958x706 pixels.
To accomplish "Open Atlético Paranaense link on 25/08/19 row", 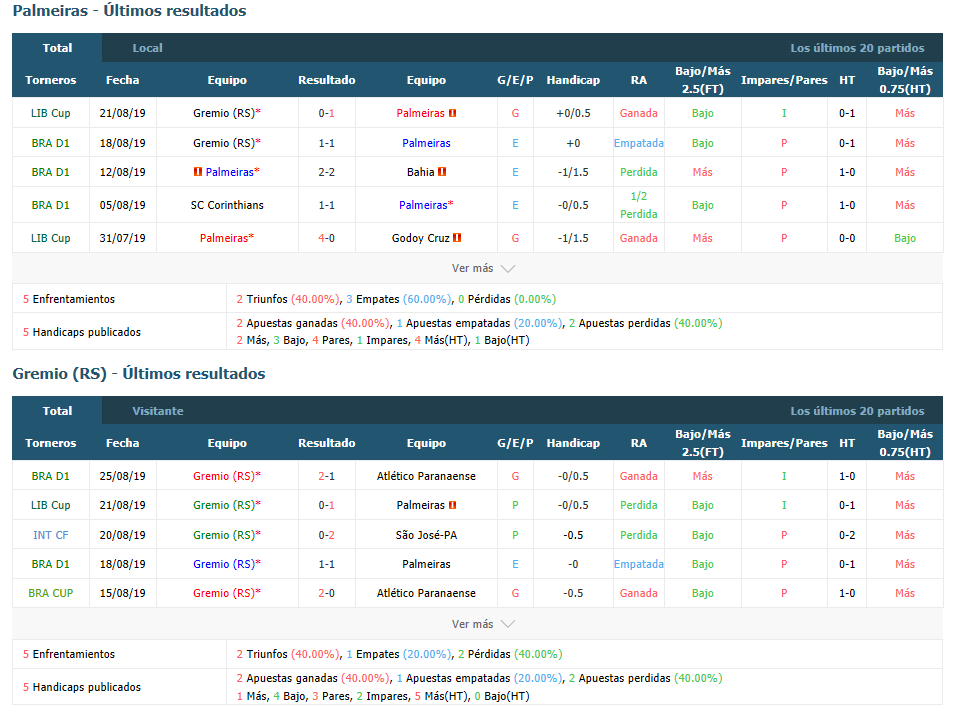I will (x=426, y=476).
